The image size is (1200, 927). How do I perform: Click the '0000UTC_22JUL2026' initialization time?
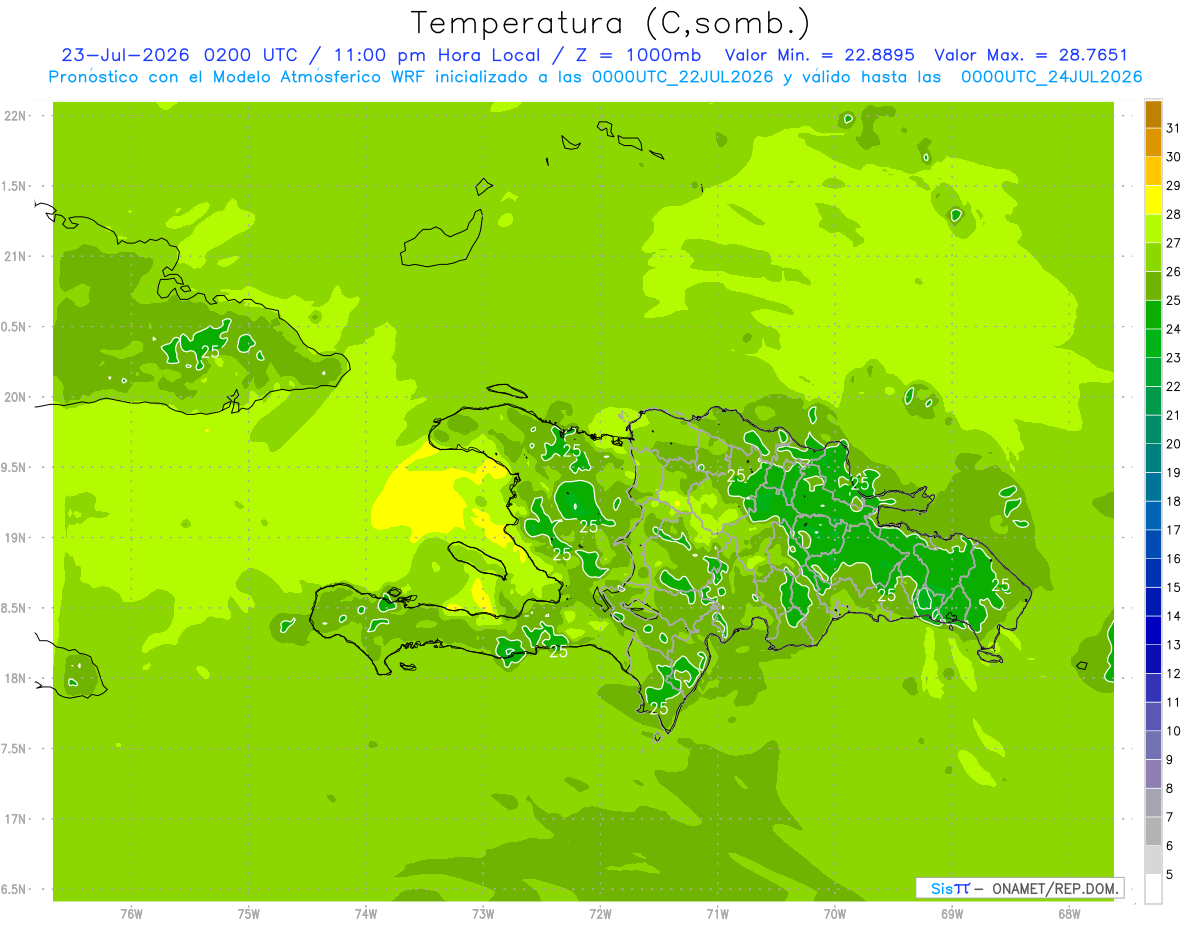click(683, 77)
